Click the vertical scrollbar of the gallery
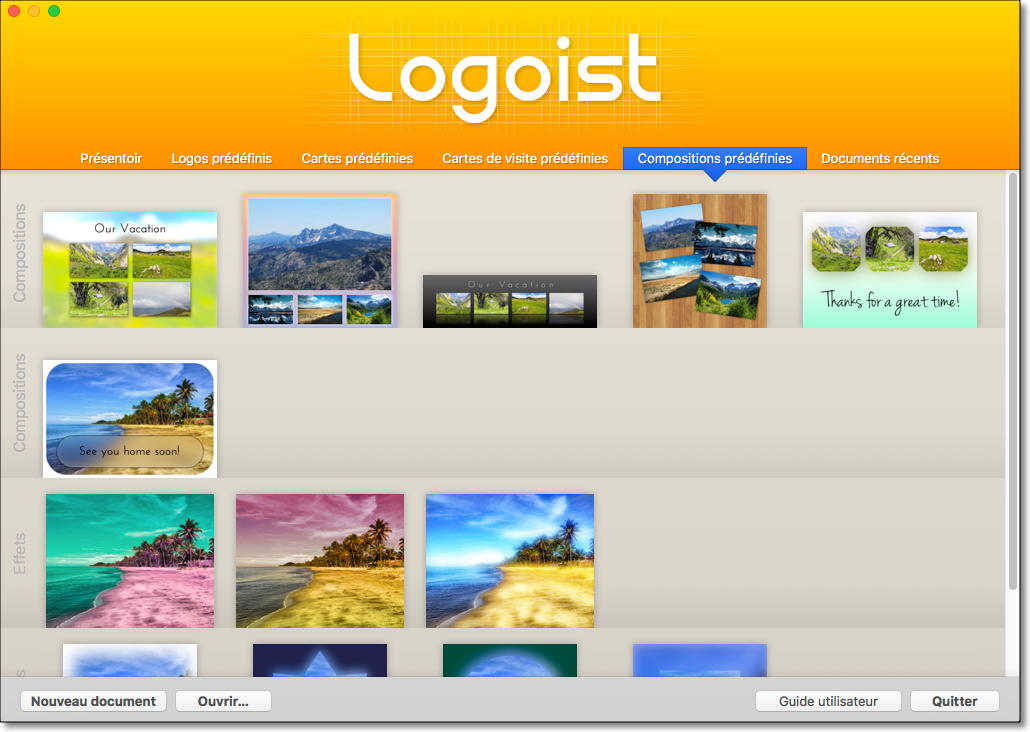 [1012, 381]
